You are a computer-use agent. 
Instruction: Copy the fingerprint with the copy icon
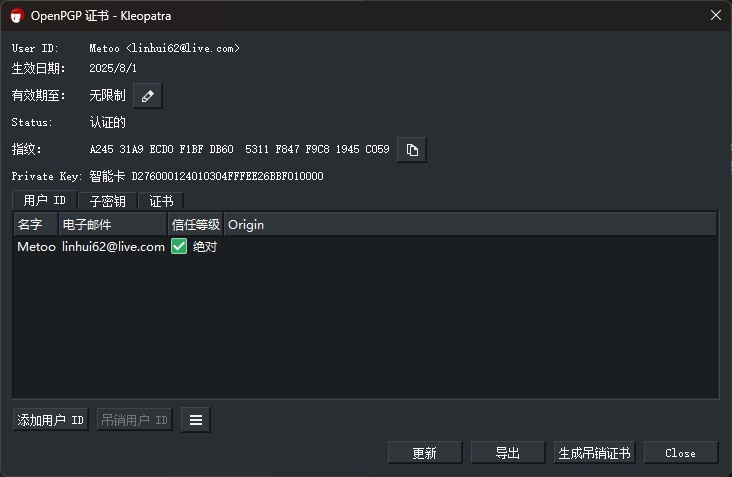pos(412,150)
